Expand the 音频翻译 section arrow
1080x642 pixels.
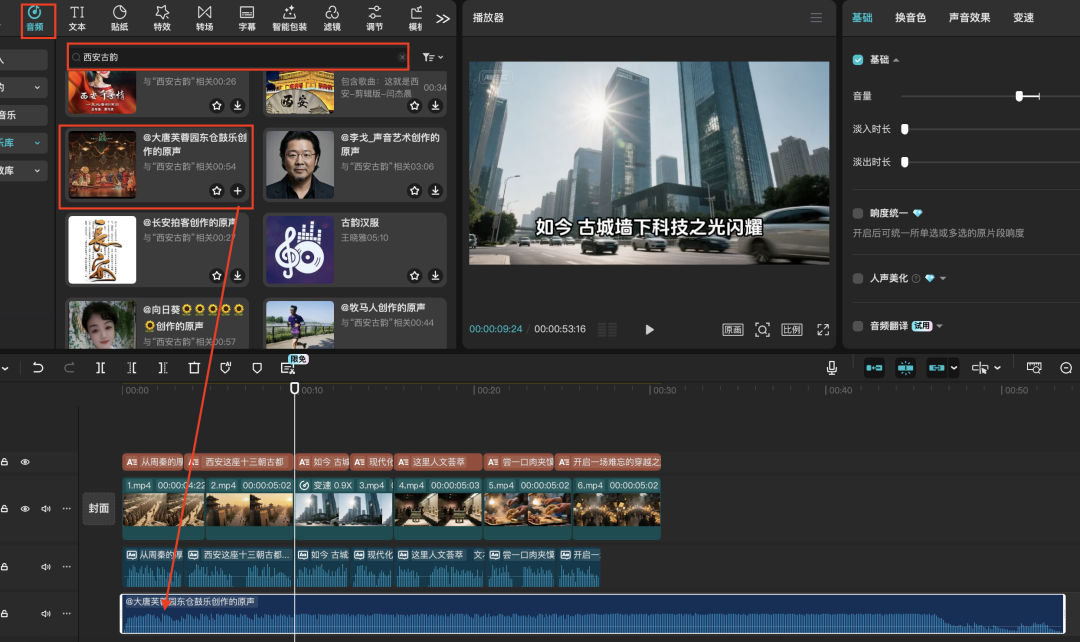(940, 326)
